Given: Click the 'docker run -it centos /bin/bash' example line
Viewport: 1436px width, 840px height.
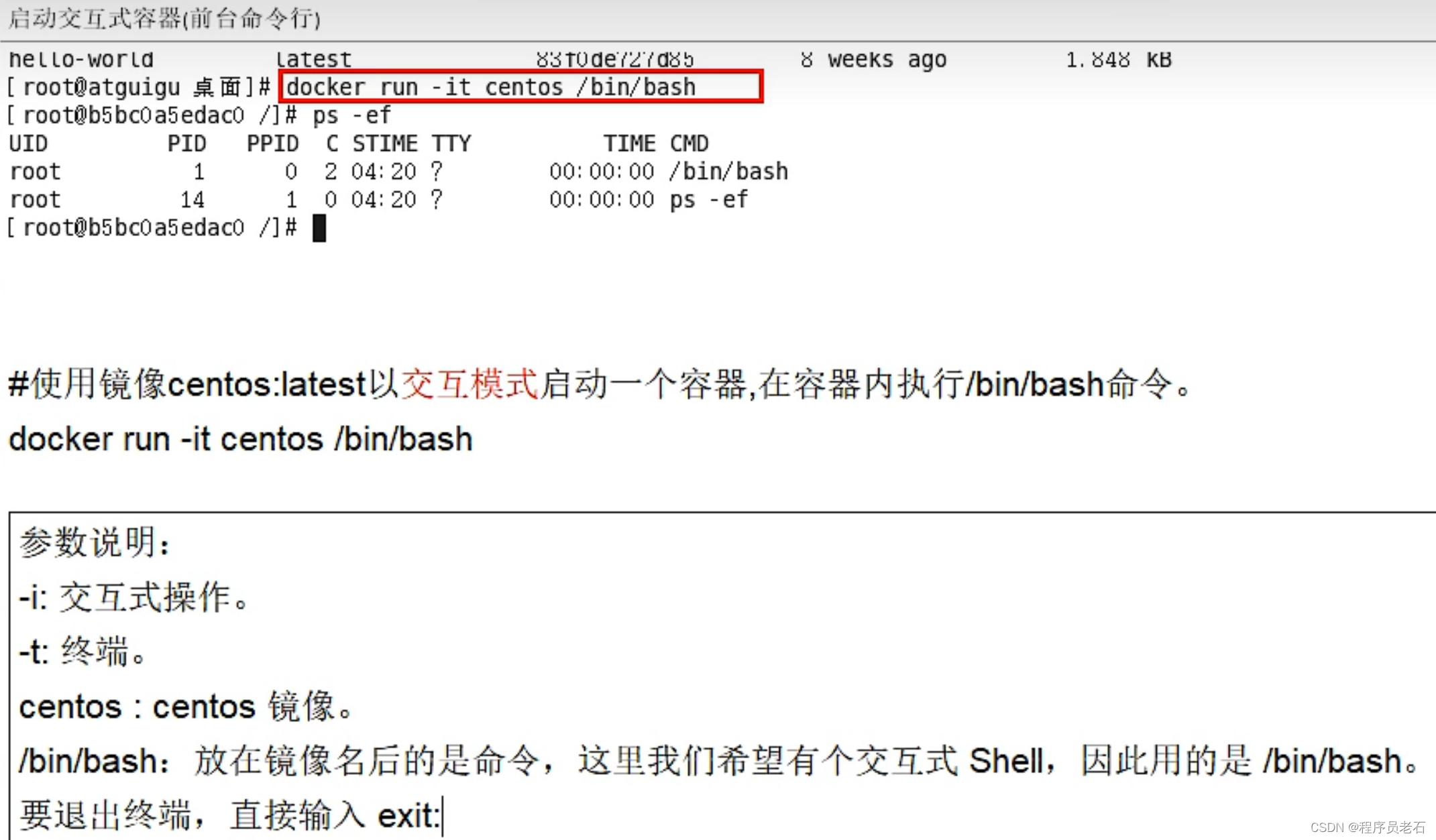Looking at the screenshot, I should point(240,440).
